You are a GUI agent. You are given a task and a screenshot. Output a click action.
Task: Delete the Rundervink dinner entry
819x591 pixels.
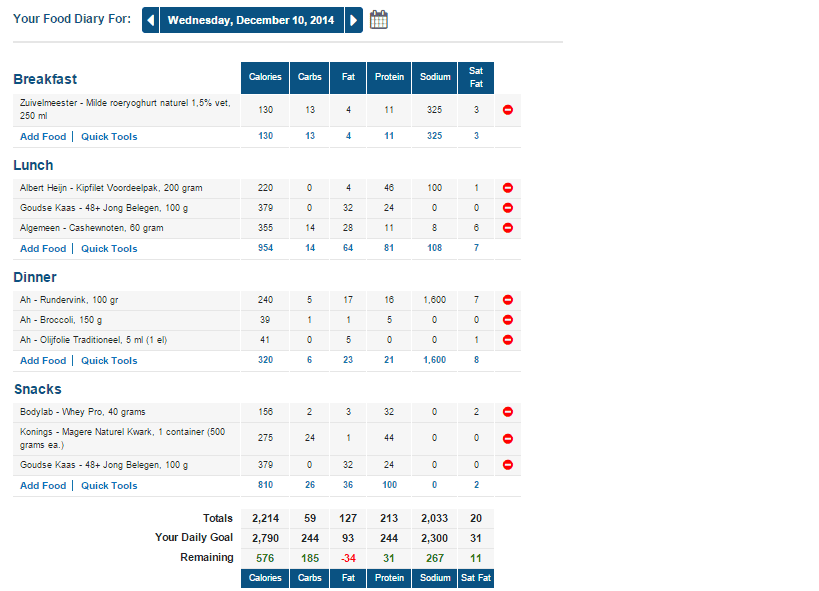(x=508, y=300)
